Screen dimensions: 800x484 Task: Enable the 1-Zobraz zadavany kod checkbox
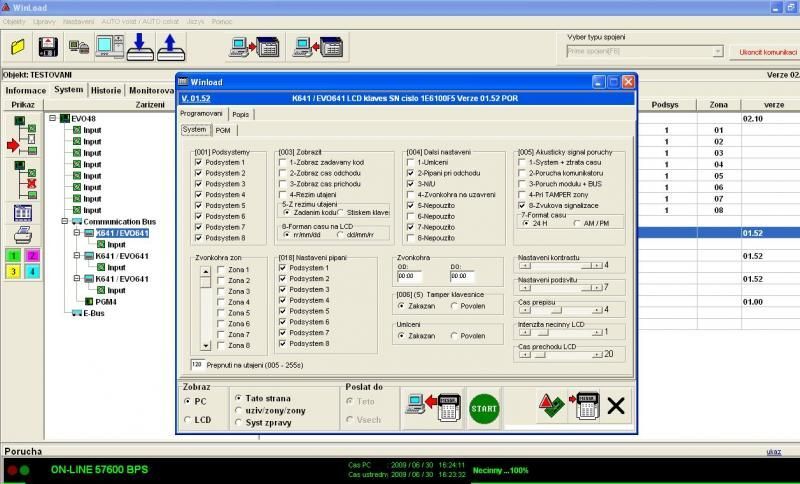coord(282,161)
